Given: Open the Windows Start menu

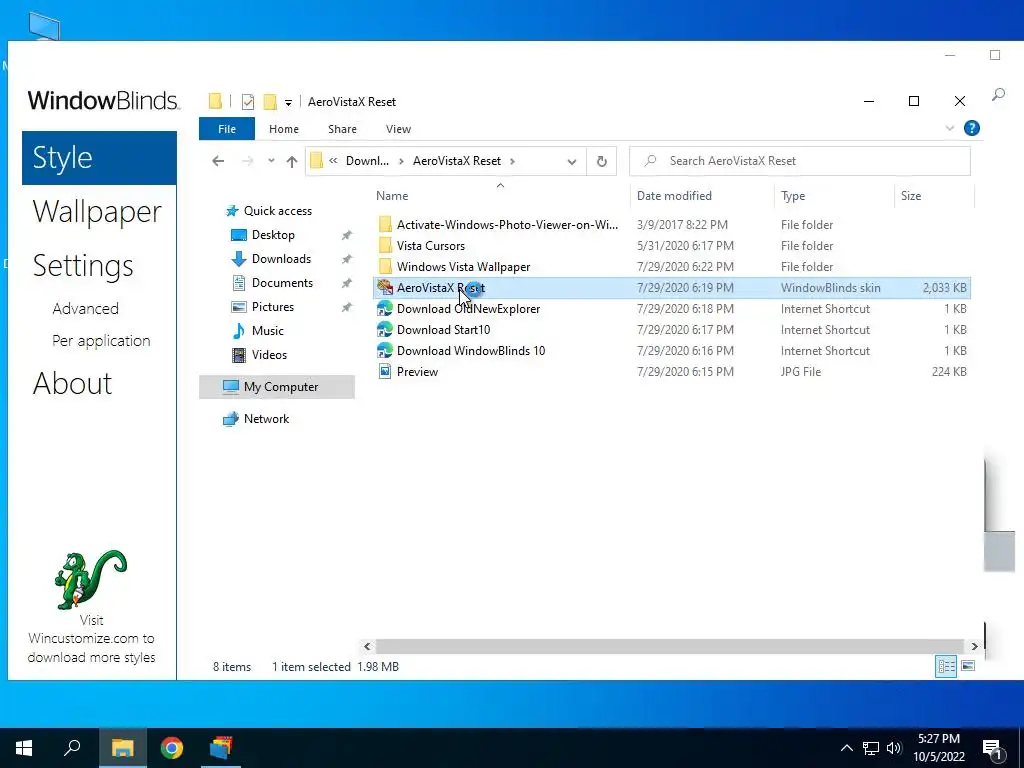Looking at the screenshot, I should 24,748.
